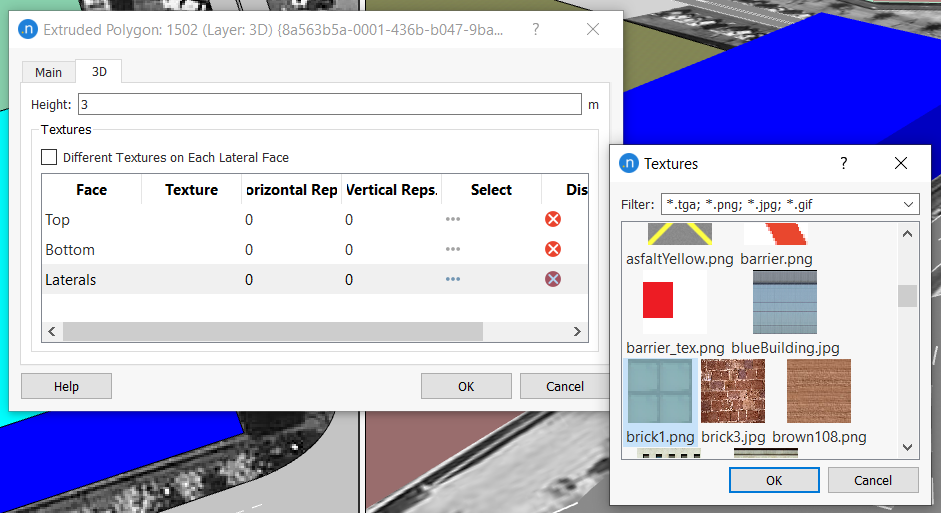941x513 pixels.
Task: Expand the texture Filter dropdown
Action: pyautogui.click(x=907, y=204)
